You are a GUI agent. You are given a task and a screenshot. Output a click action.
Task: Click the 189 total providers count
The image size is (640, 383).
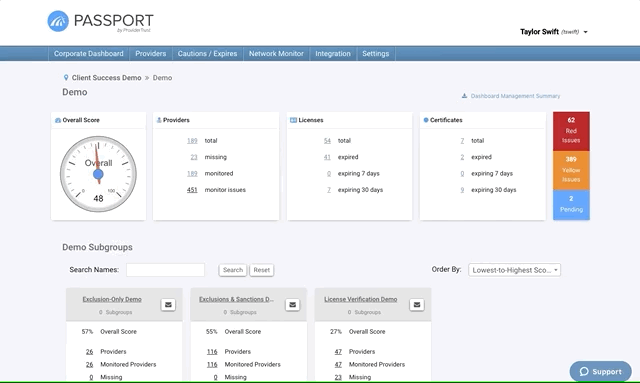coord(192,141)
